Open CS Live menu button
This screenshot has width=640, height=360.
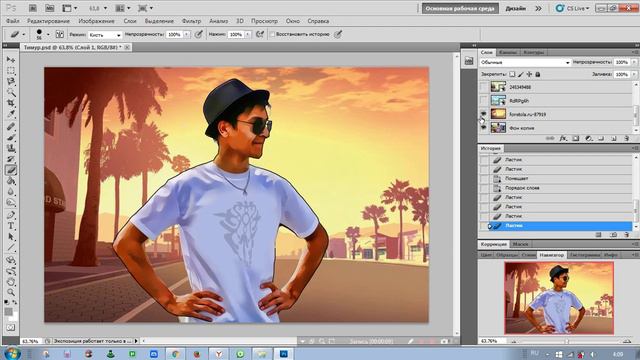573,8
